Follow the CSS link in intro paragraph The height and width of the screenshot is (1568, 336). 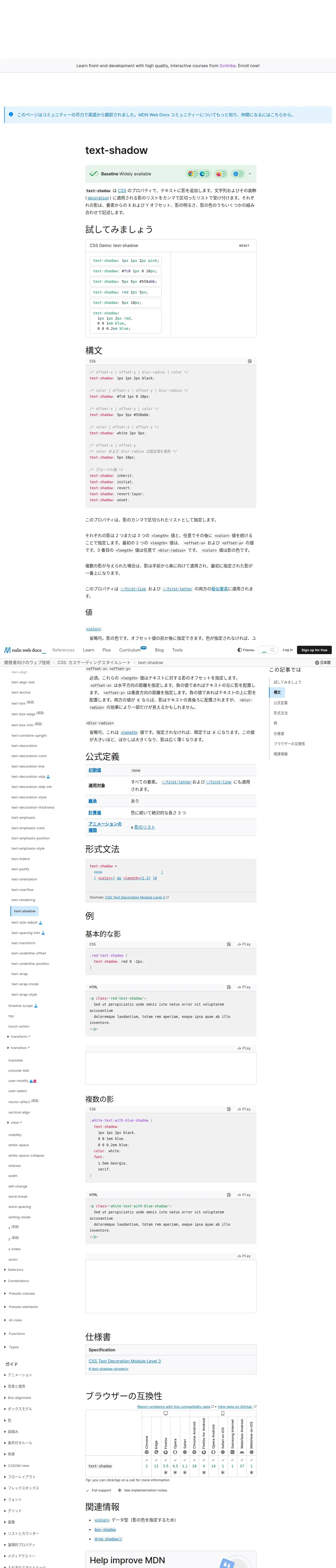click(x=122, y=191)
